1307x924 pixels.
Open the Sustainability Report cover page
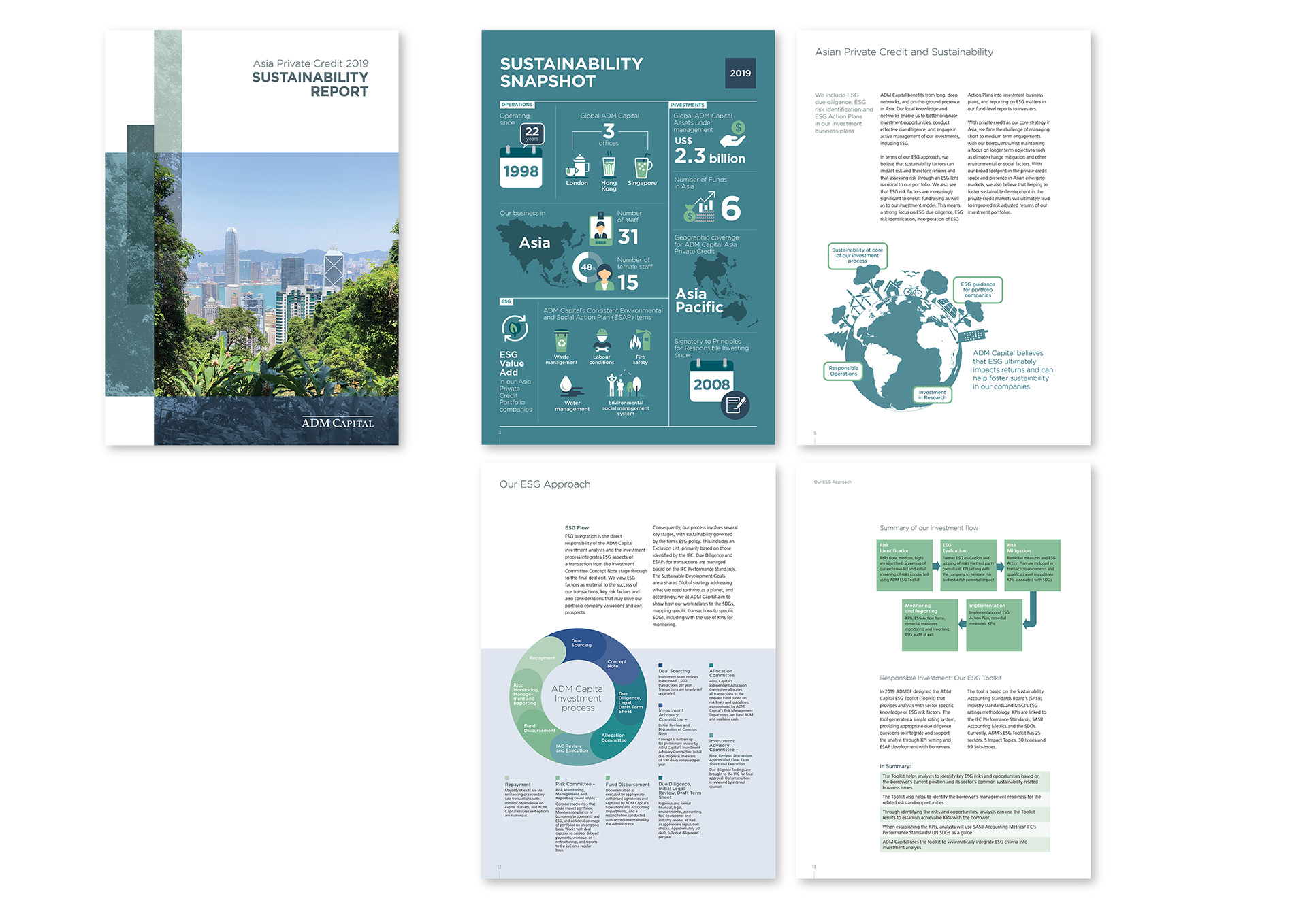252,237
